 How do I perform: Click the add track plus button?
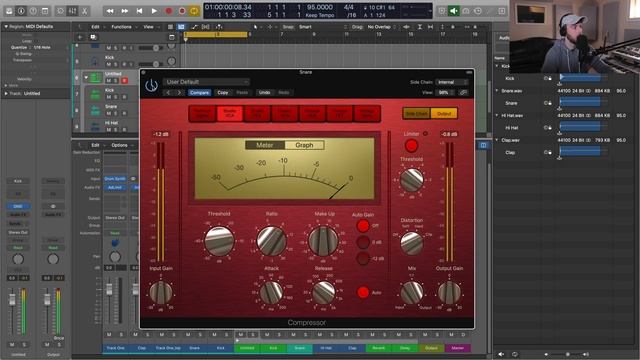[80, 37]
